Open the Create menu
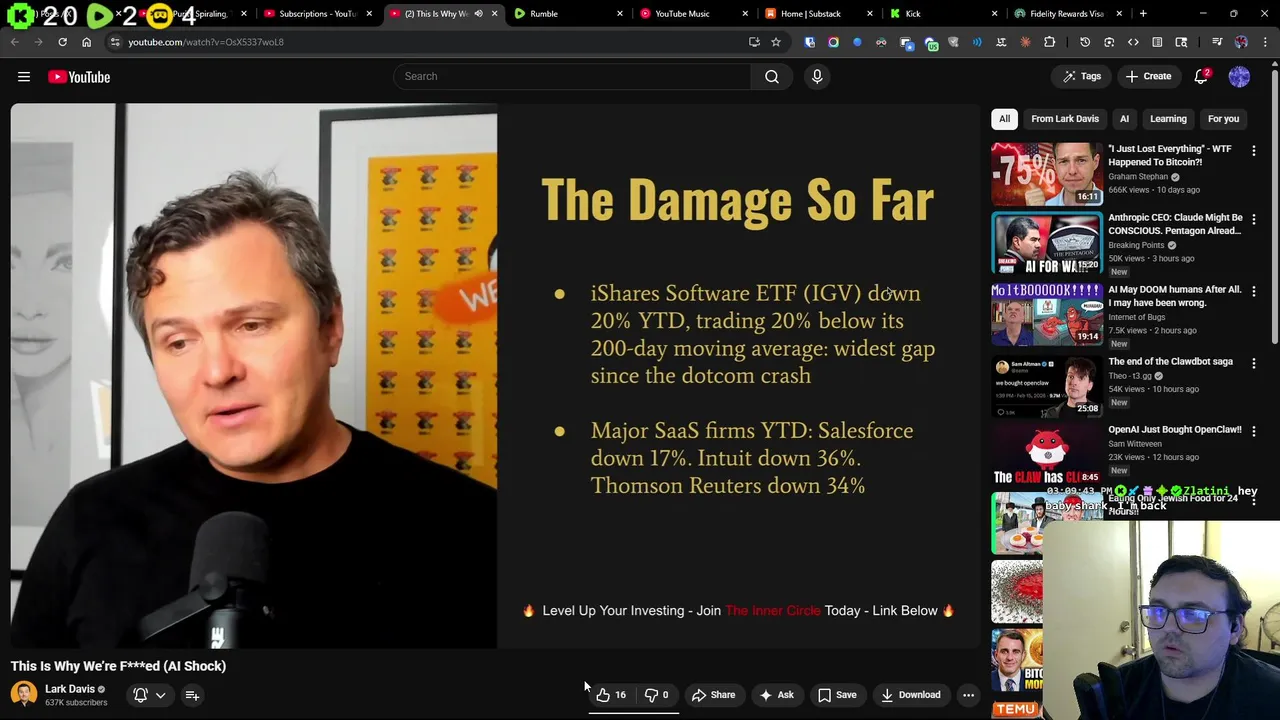Image resolution: width=1280 pixels, height=720 pixels. tap(1148, 76)
